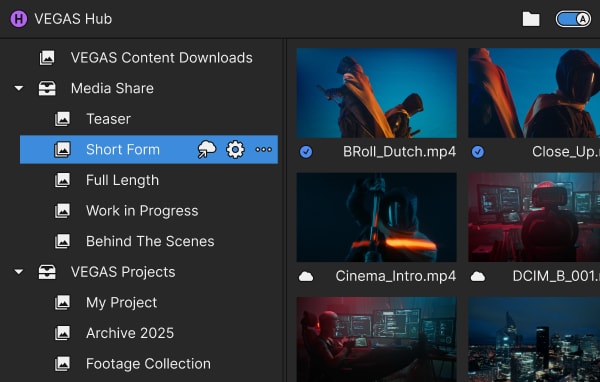Click the cloud upload icon on Short Form
This screenshot has height=382, width=600.
coord(207,149)
